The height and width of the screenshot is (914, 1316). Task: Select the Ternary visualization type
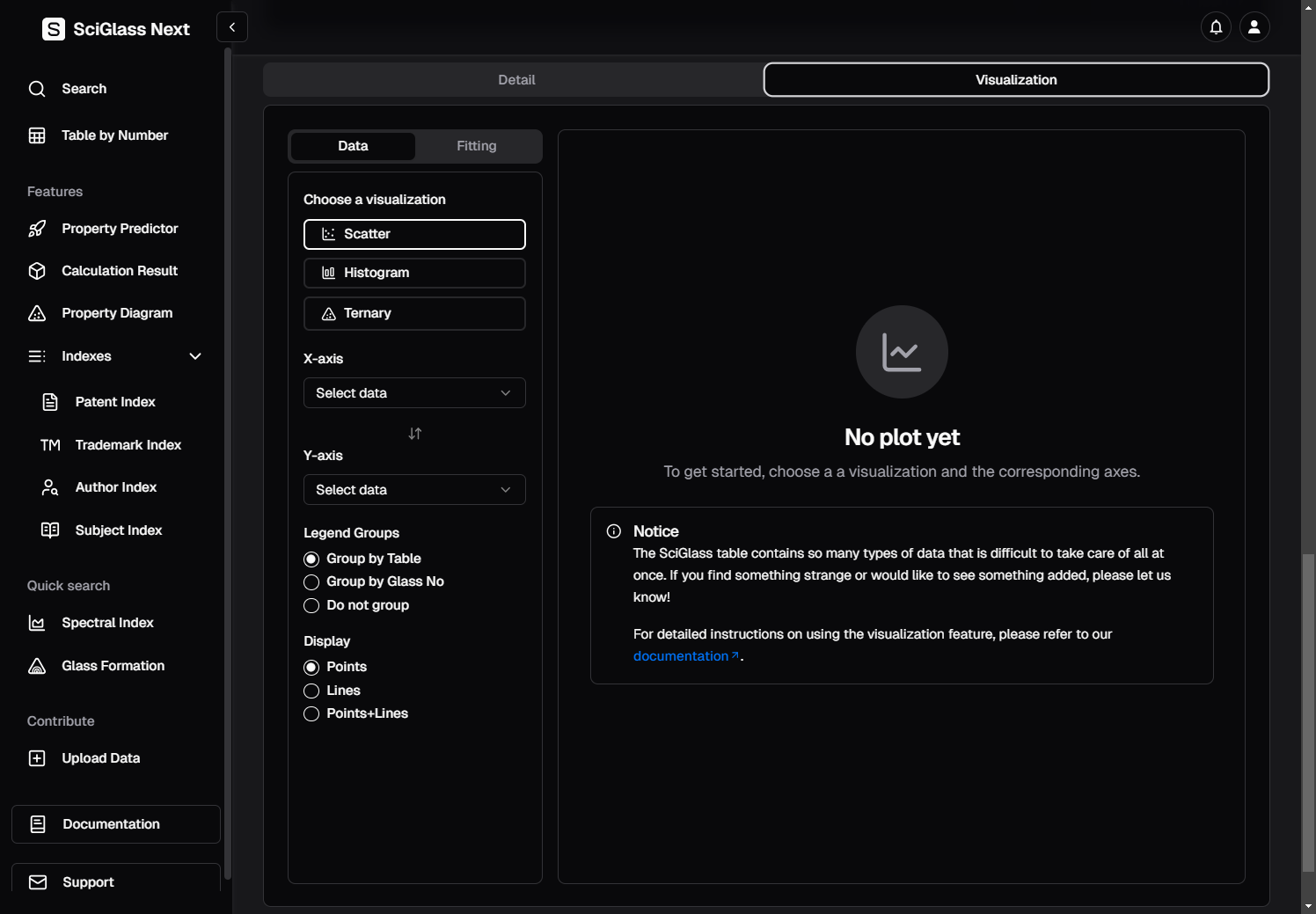[414, 313]
